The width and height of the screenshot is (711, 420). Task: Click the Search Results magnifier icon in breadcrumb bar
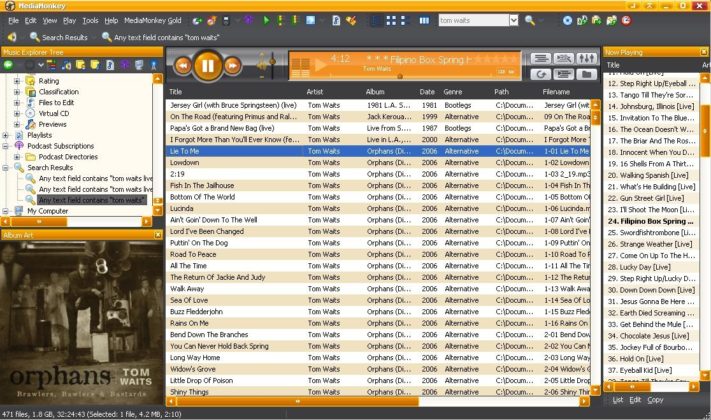(34, 37)
